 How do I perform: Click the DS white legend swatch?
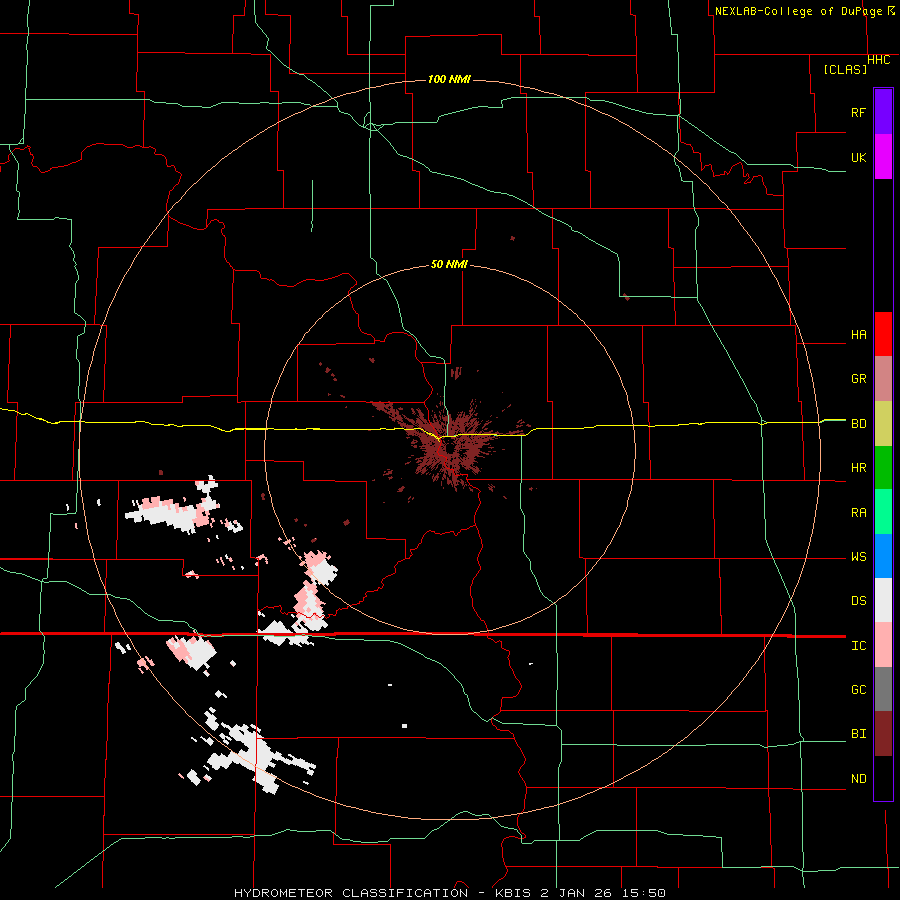883,600
